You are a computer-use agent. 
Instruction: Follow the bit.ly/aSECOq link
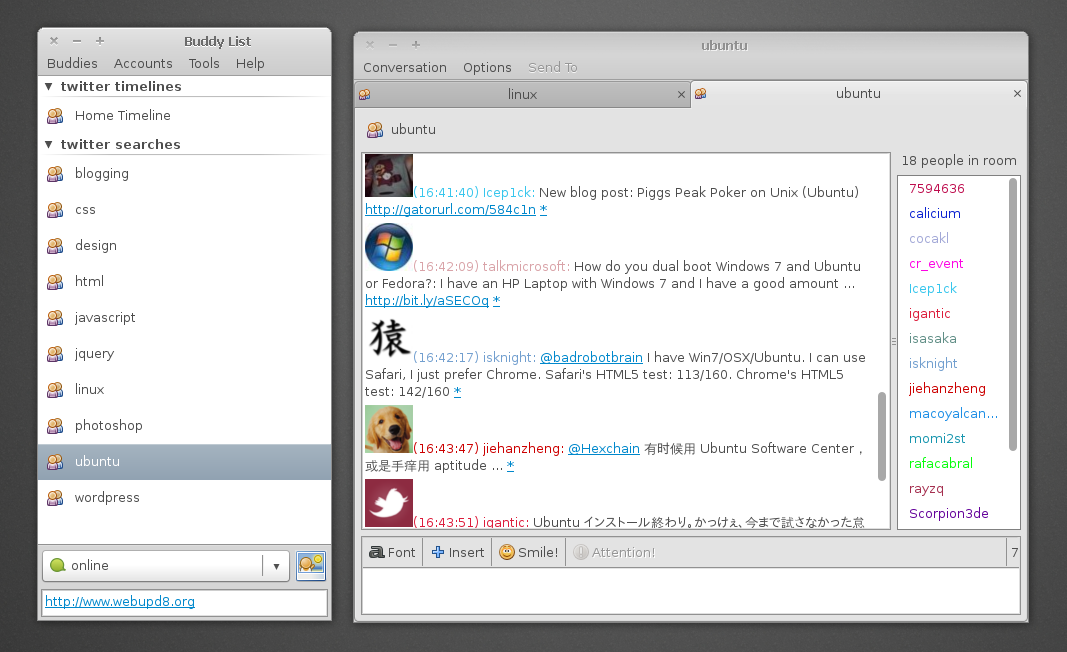point(427,300)
